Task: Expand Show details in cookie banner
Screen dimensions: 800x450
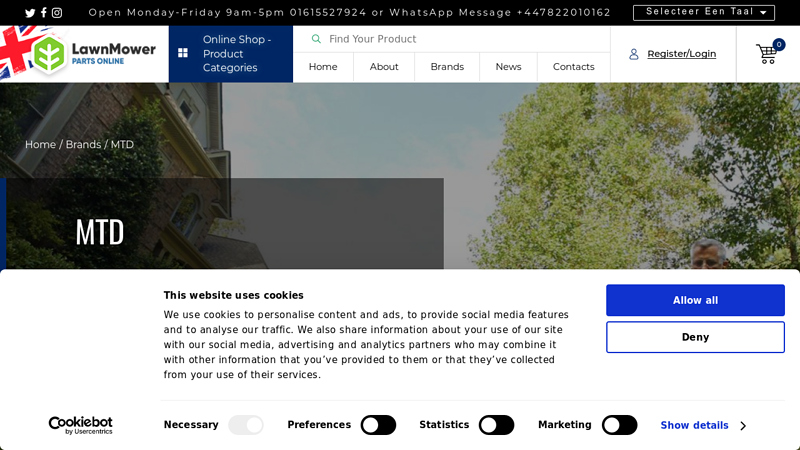Action: point(702,425)
